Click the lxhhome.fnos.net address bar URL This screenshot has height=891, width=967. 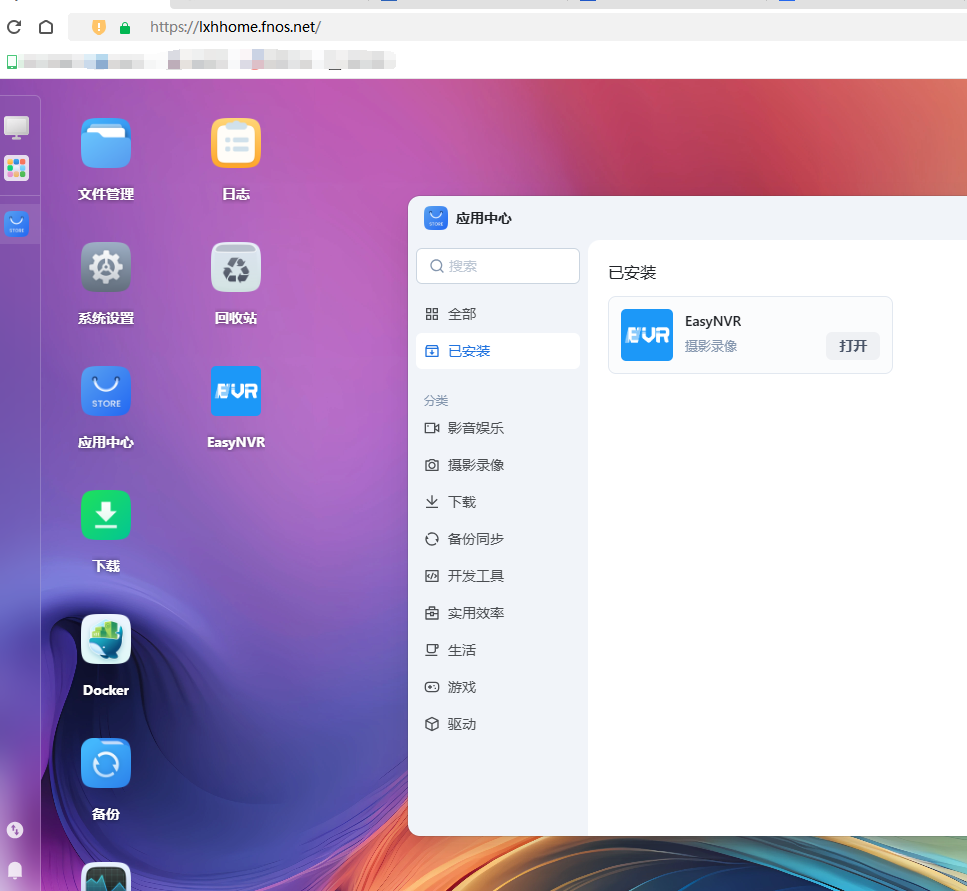coord(235,27)
